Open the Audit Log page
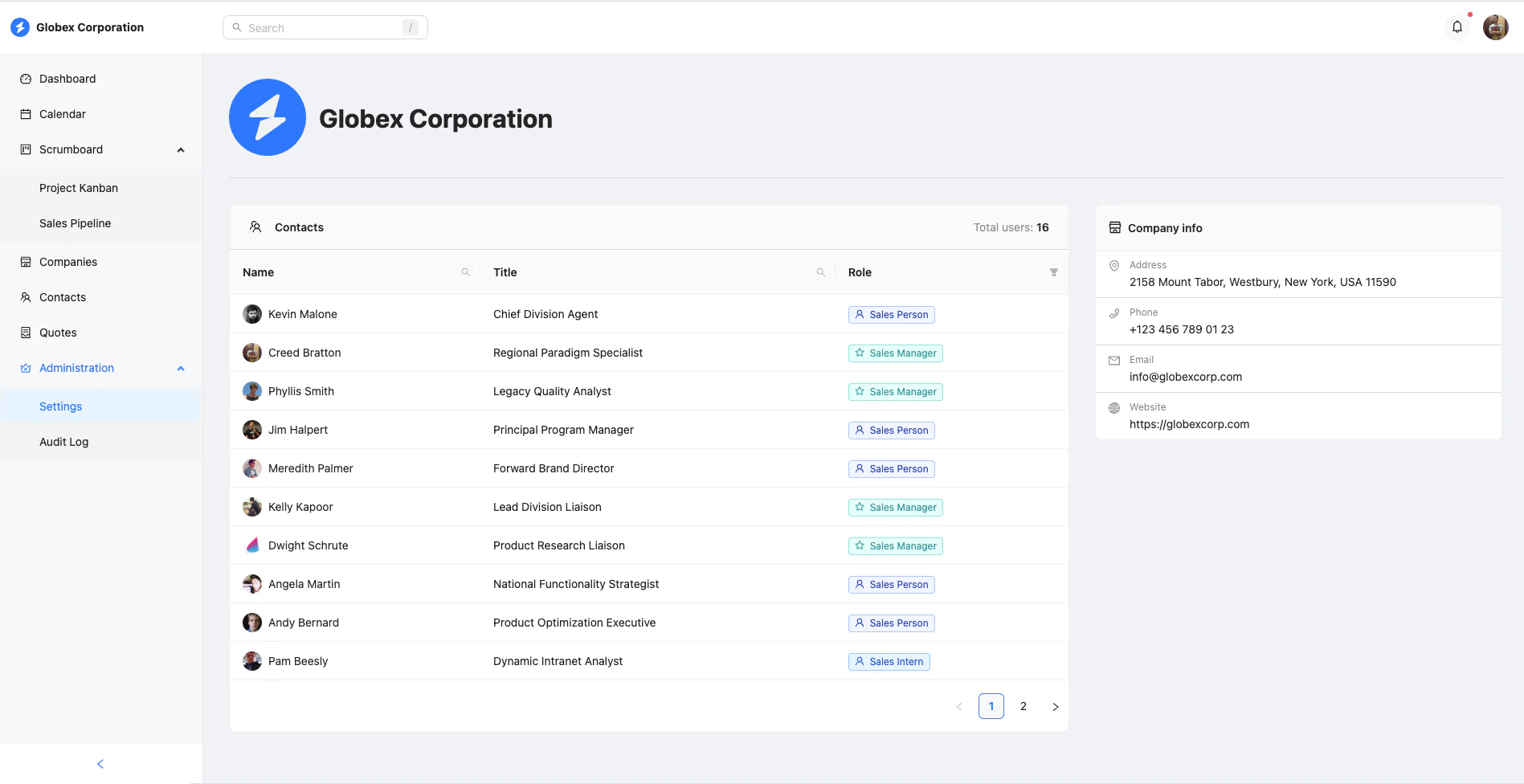 (63, 441)
